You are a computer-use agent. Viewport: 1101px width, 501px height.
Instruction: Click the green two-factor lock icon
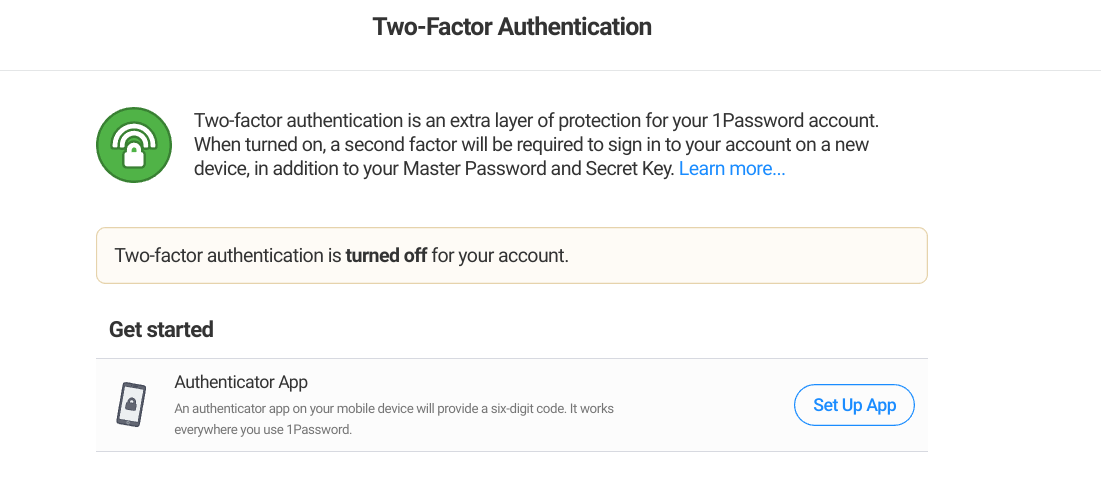[134, 145]
